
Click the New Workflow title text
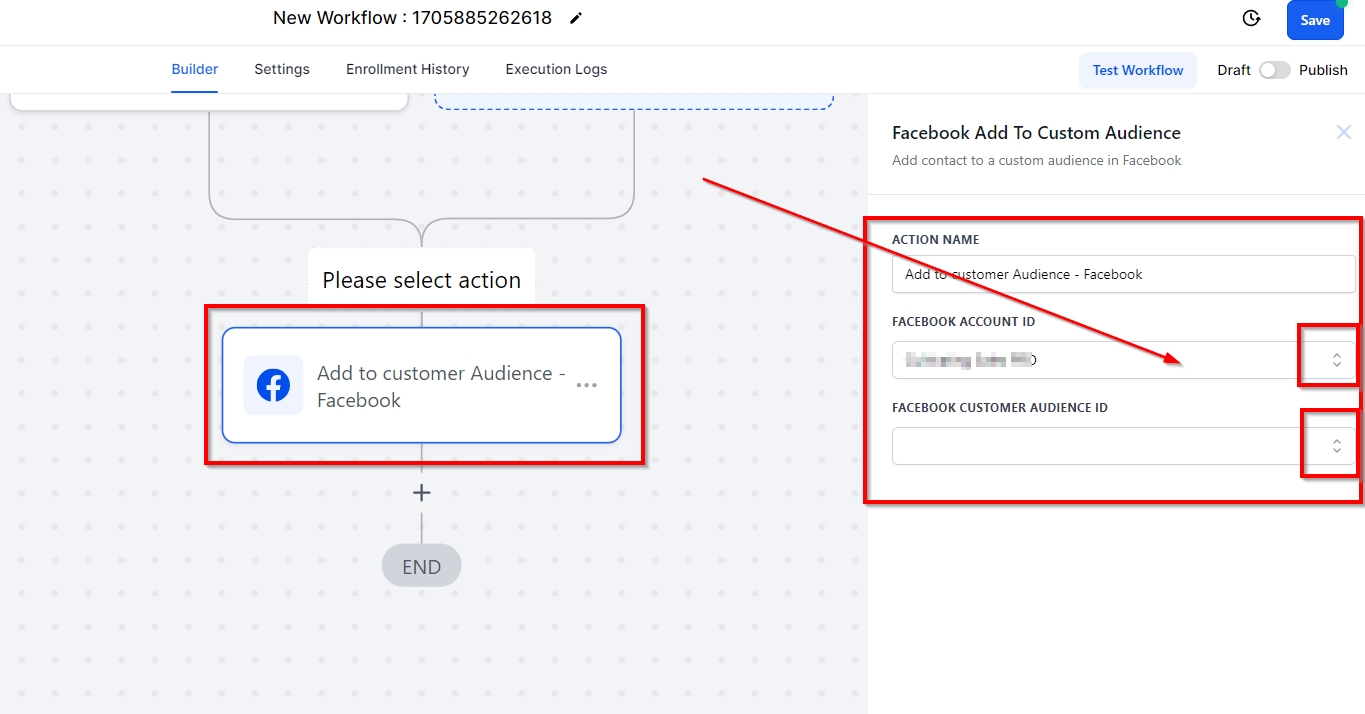coord(412,18)
